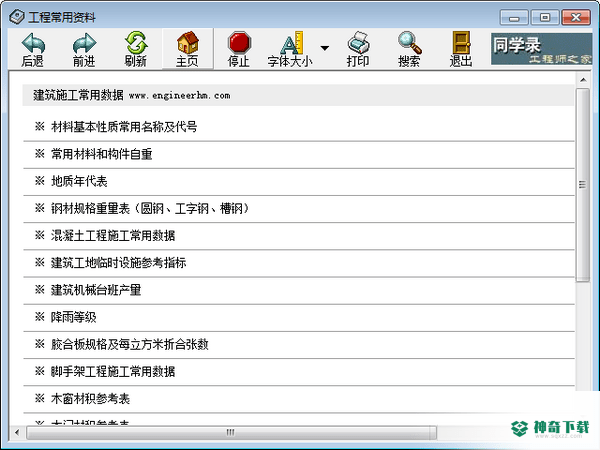This screenshot has width=600, height=450.
Task: Minimize the 工程常用资料 window
Action: [x=514, y=18]
